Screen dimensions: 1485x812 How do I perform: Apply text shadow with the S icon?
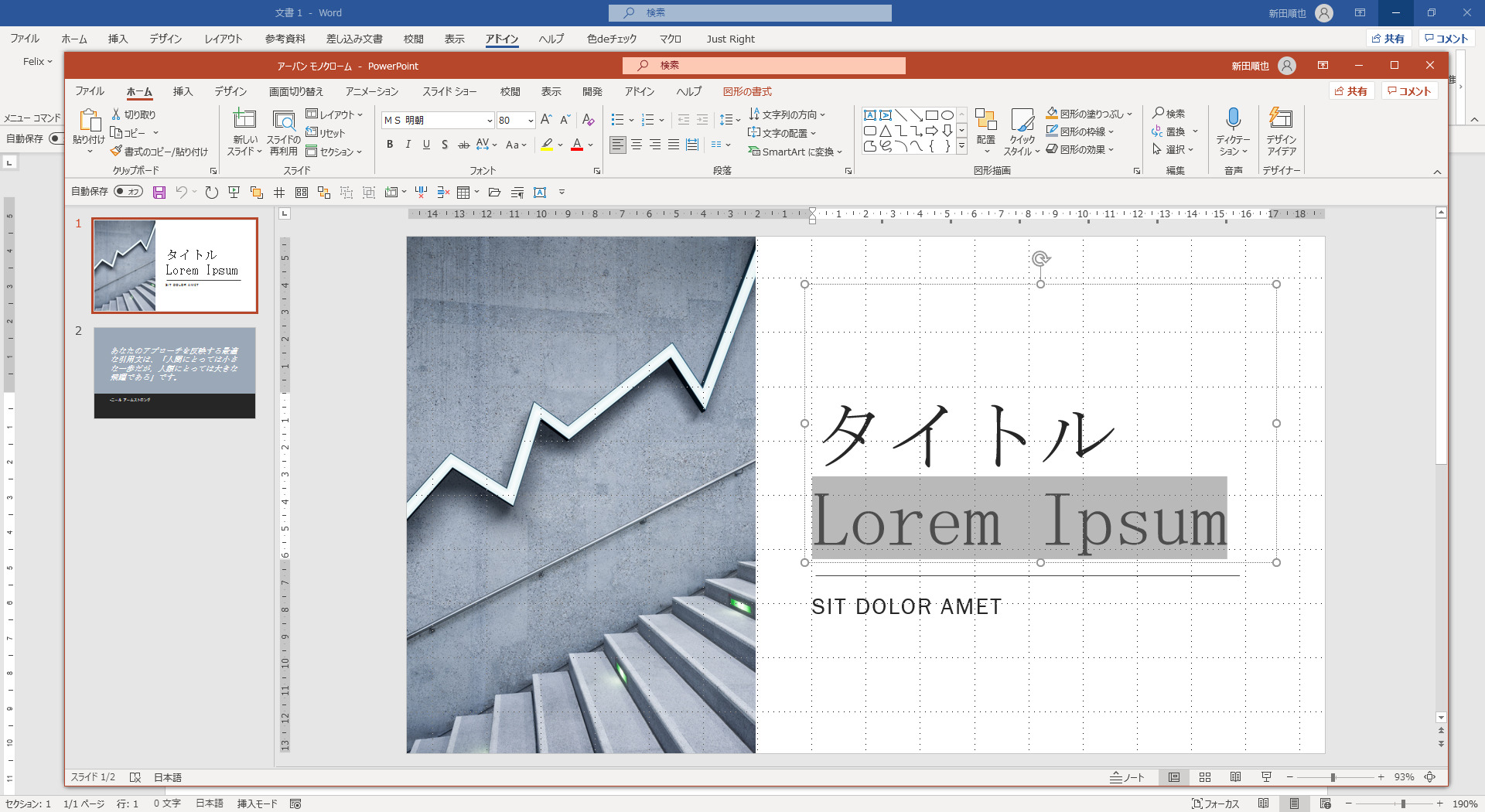[445, 145]
